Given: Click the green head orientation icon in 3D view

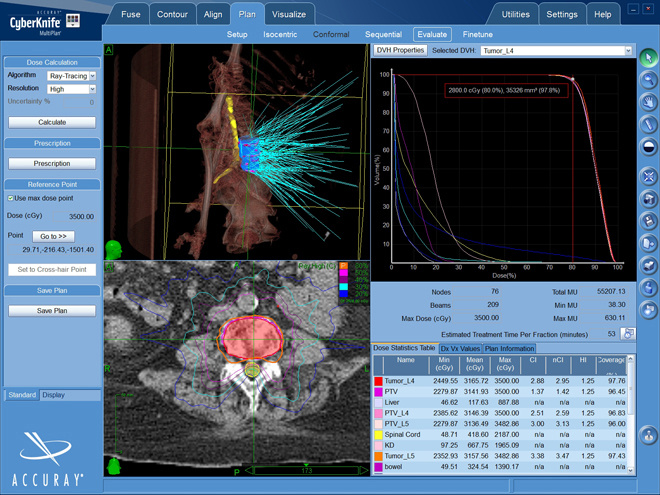Looking at the screenshot, I should coord(113,250).
